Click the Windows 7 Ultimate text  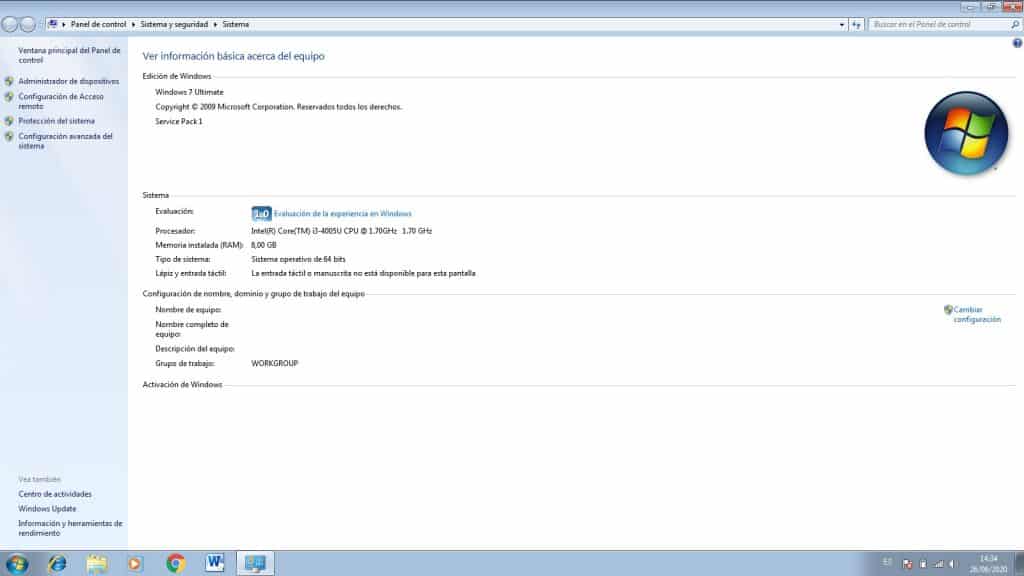coord(189,92)
